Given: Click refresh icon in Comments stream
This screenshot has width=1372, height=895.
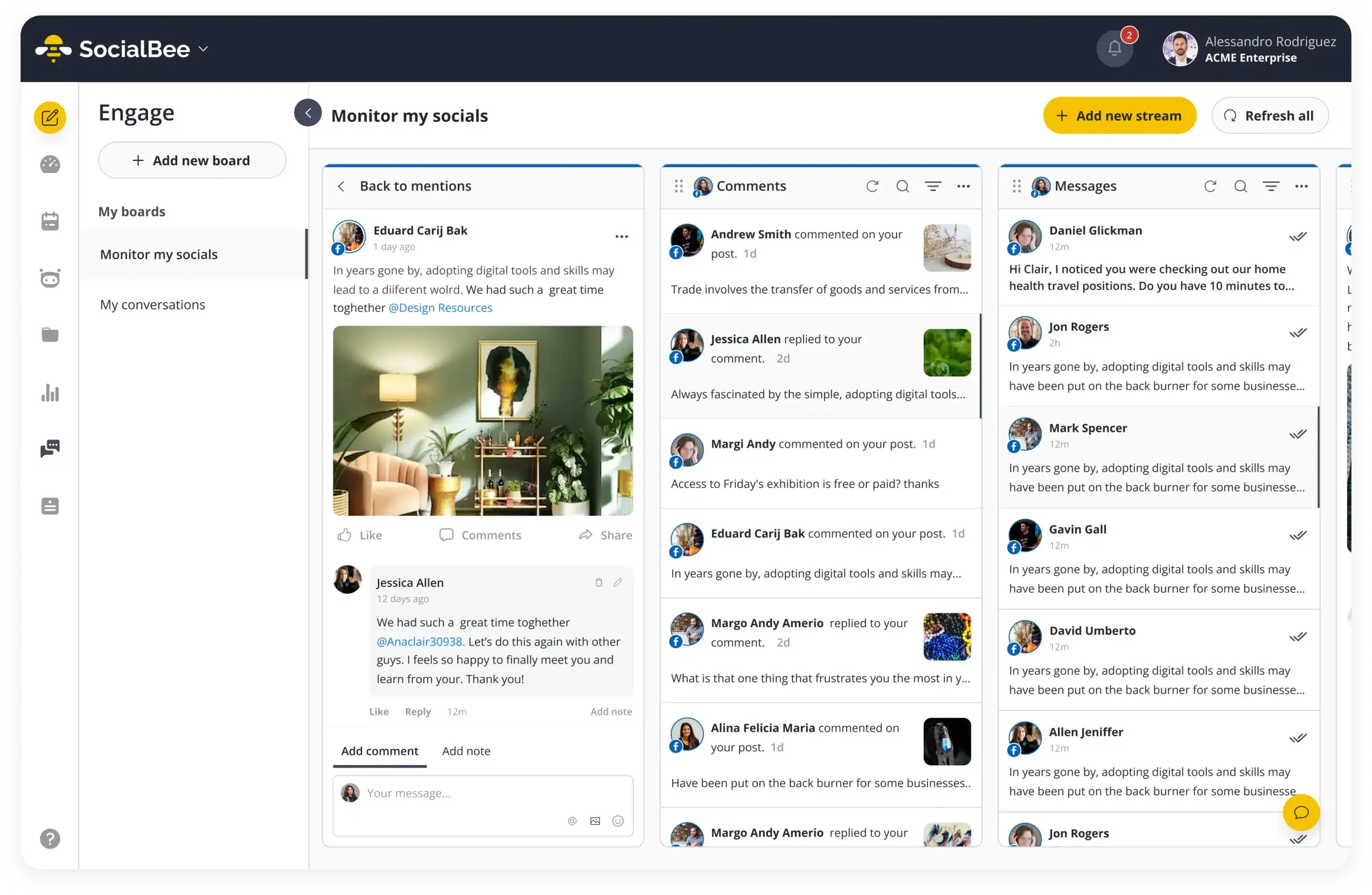Looking at the screenshot, I should click(x=871, y=186).
